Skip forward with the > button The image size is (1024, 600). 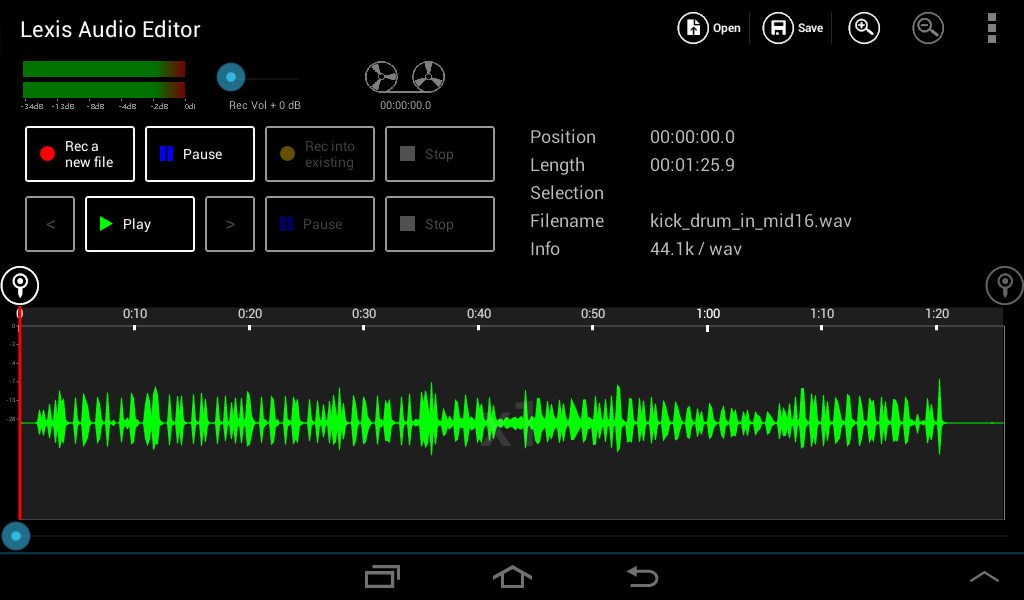[230, 224]
